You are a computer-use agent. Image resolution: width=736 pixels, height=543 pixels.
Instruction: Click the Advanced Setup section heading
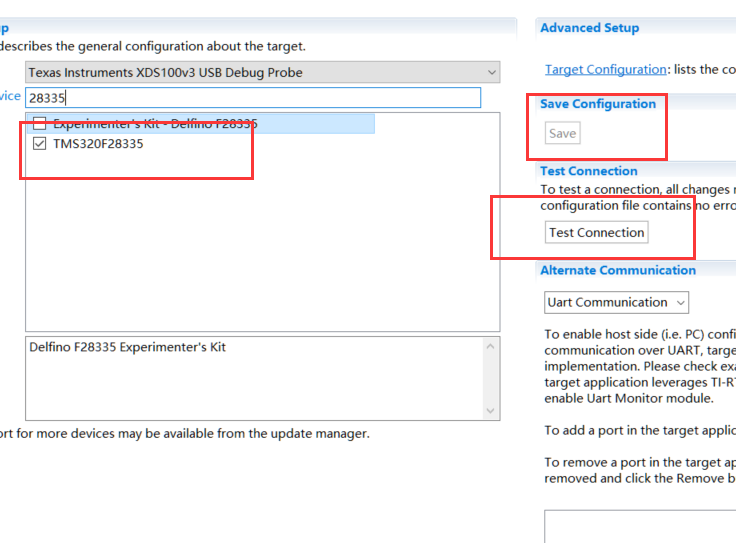coord(590,28)
